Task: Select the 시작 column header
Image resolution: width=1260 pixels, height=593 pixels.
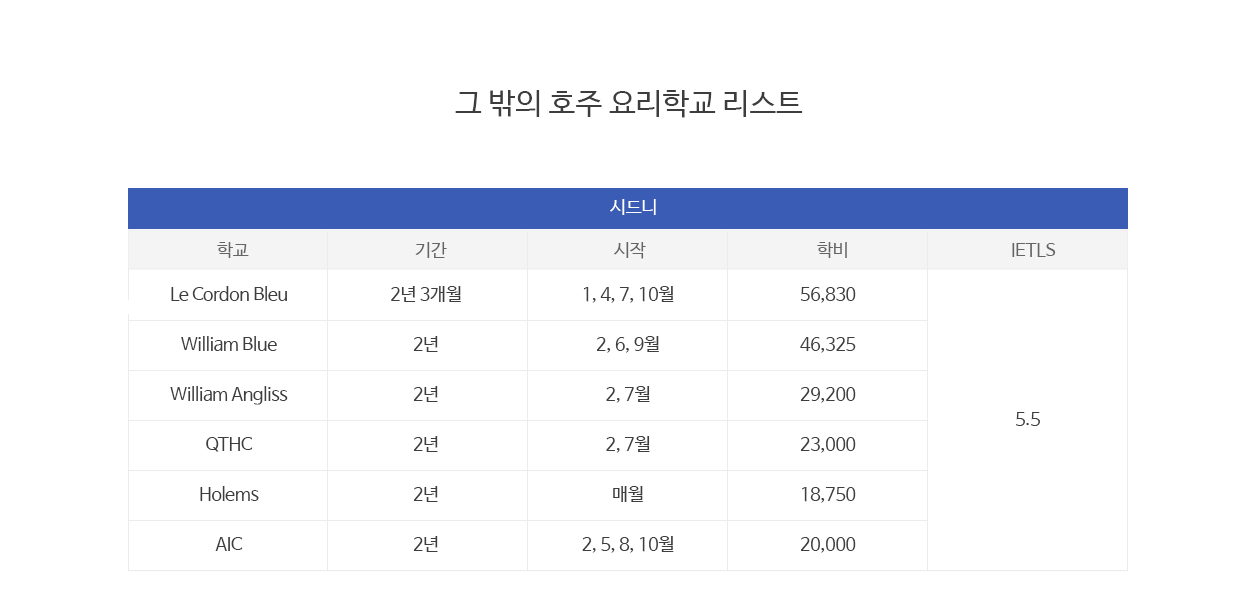Action: tap(628, 250)
